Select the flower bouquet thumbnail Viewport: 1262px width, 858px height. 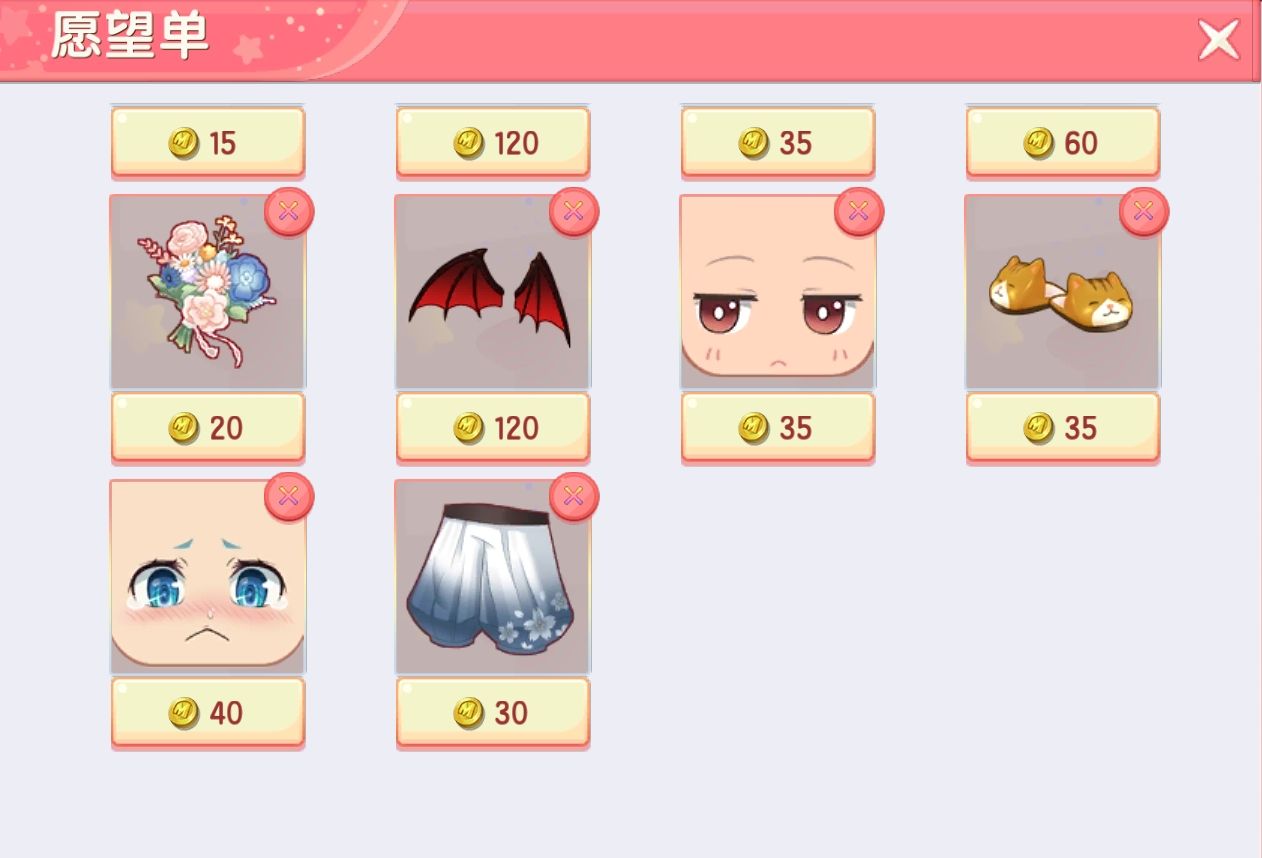208,292
